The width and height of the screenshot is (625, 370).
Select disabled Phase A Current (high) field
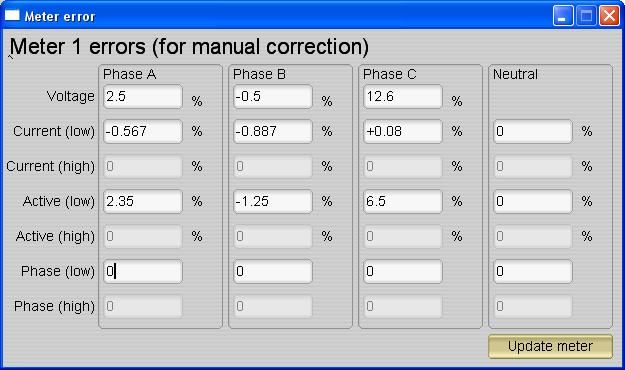[143, 166]
